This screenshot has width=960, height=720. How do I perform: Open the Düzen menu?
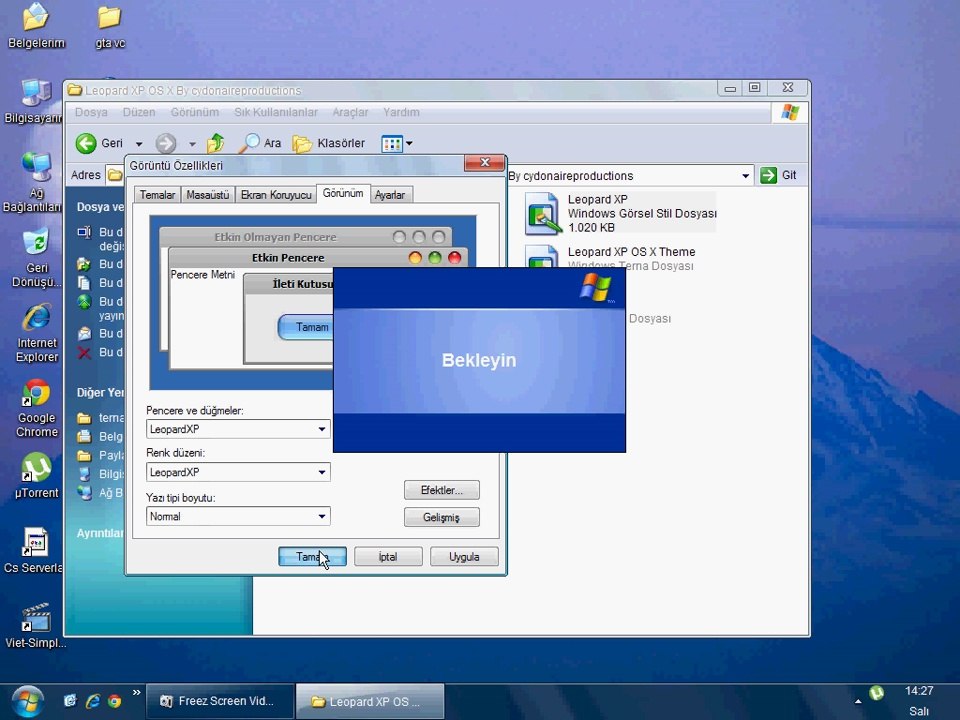139,112
